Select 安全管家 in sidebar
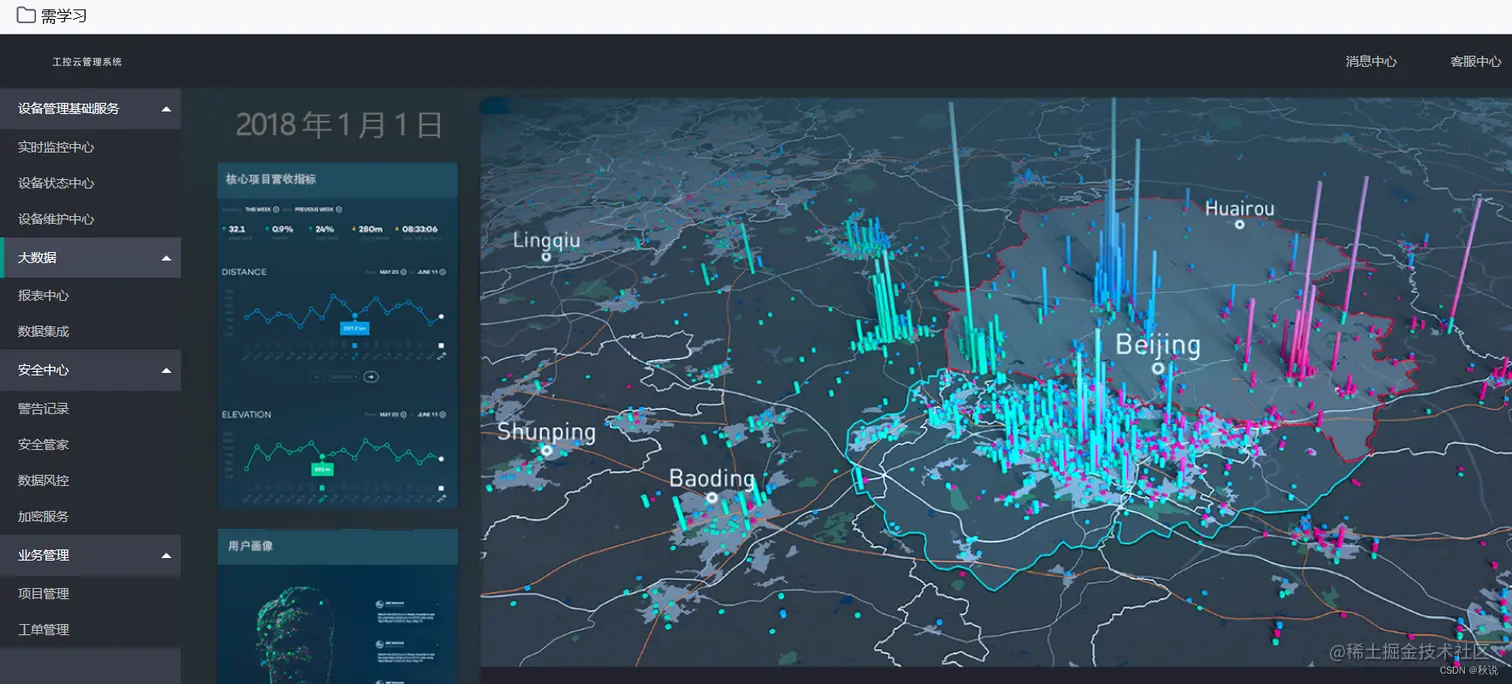1512x684 pixels. (x=43, y=445)
